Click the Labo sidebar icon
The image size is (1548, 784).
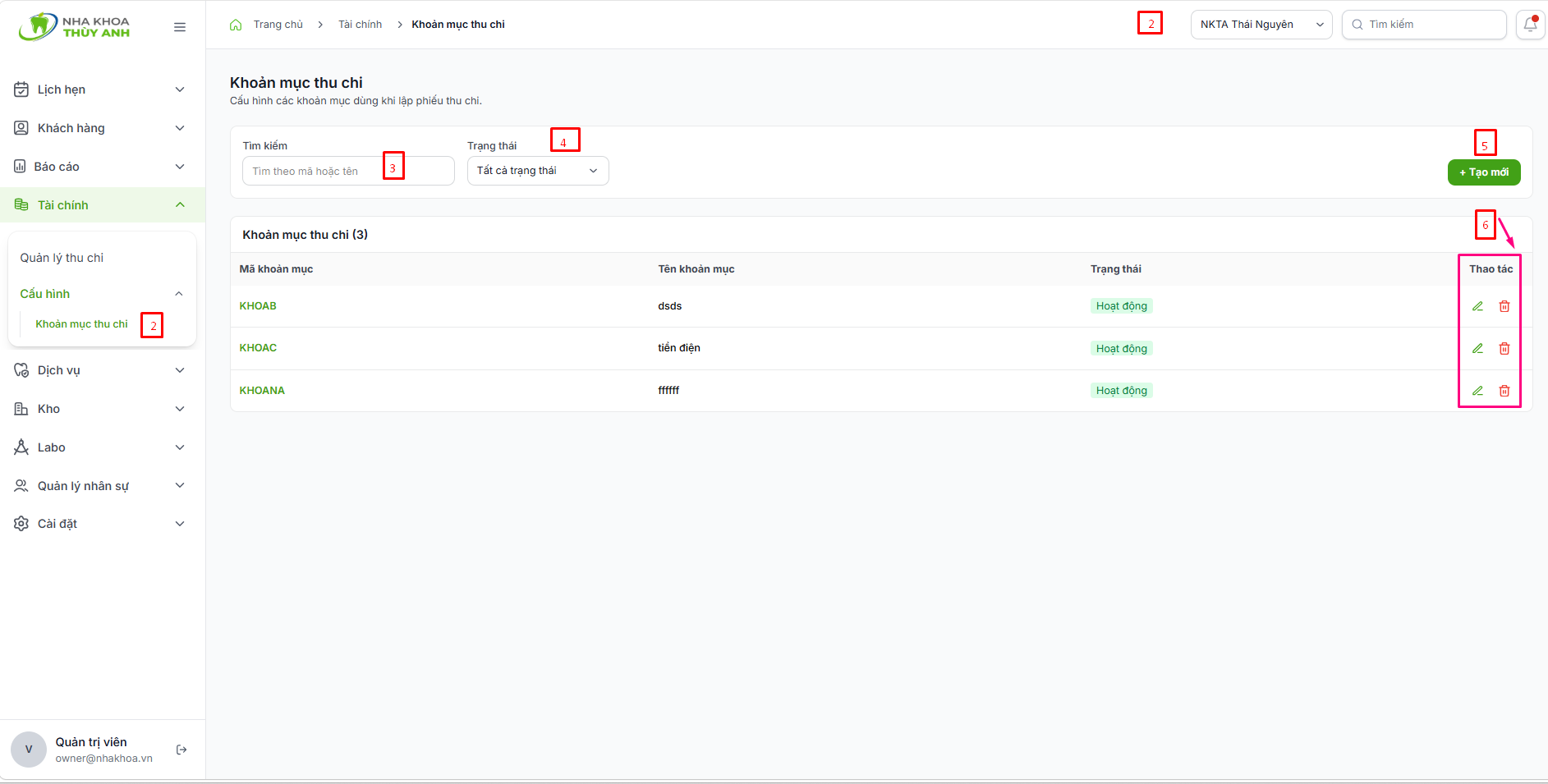click(21, 447)
